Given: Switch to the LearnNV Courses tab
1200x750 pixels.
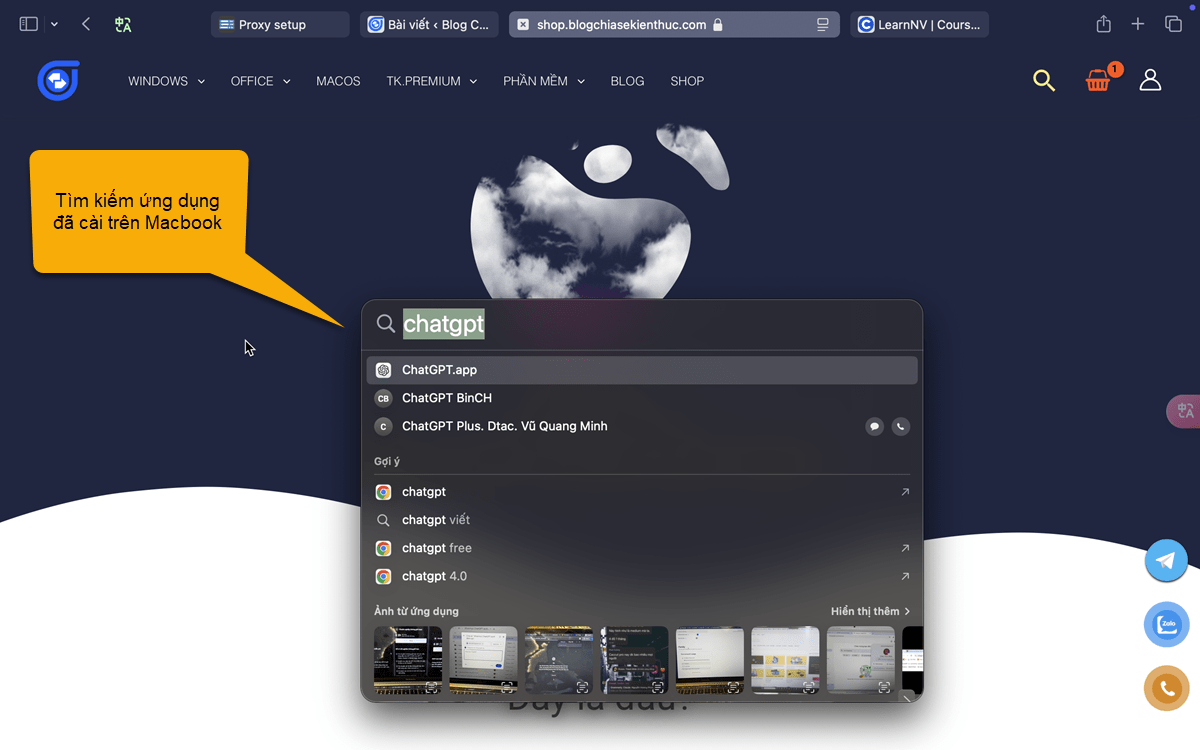Looking at the screenshot, I should [x=919, y=25].
